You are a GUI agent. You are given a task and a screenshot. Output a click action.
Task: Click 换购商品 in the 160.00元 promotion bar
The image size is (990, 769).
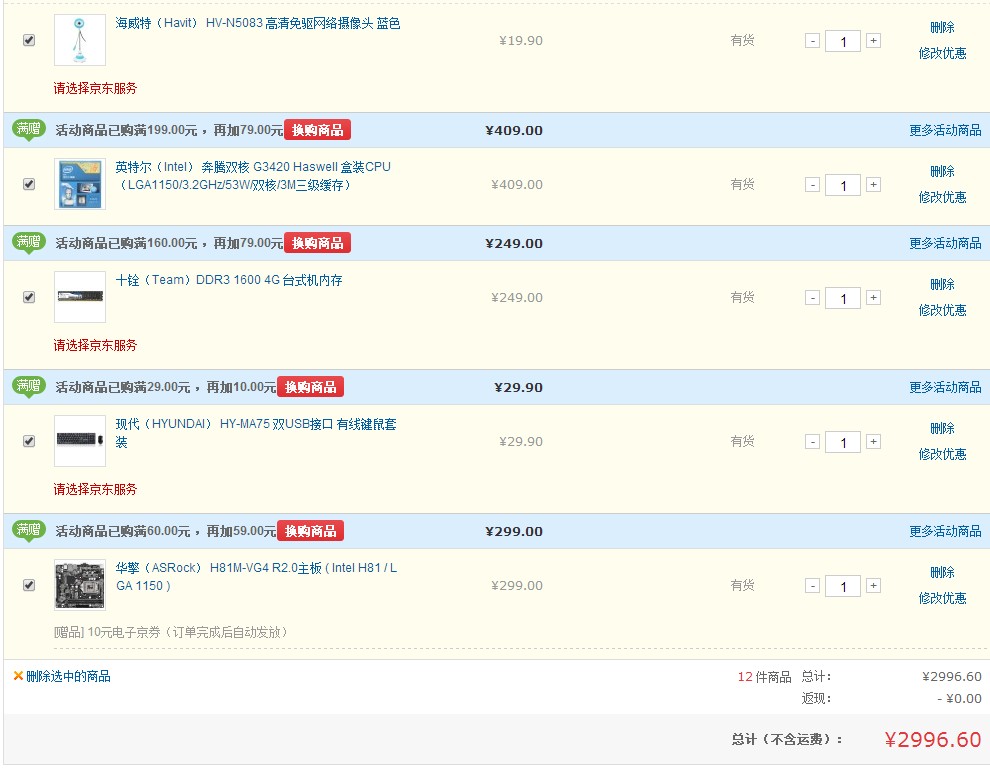click(x=318, y=243)
